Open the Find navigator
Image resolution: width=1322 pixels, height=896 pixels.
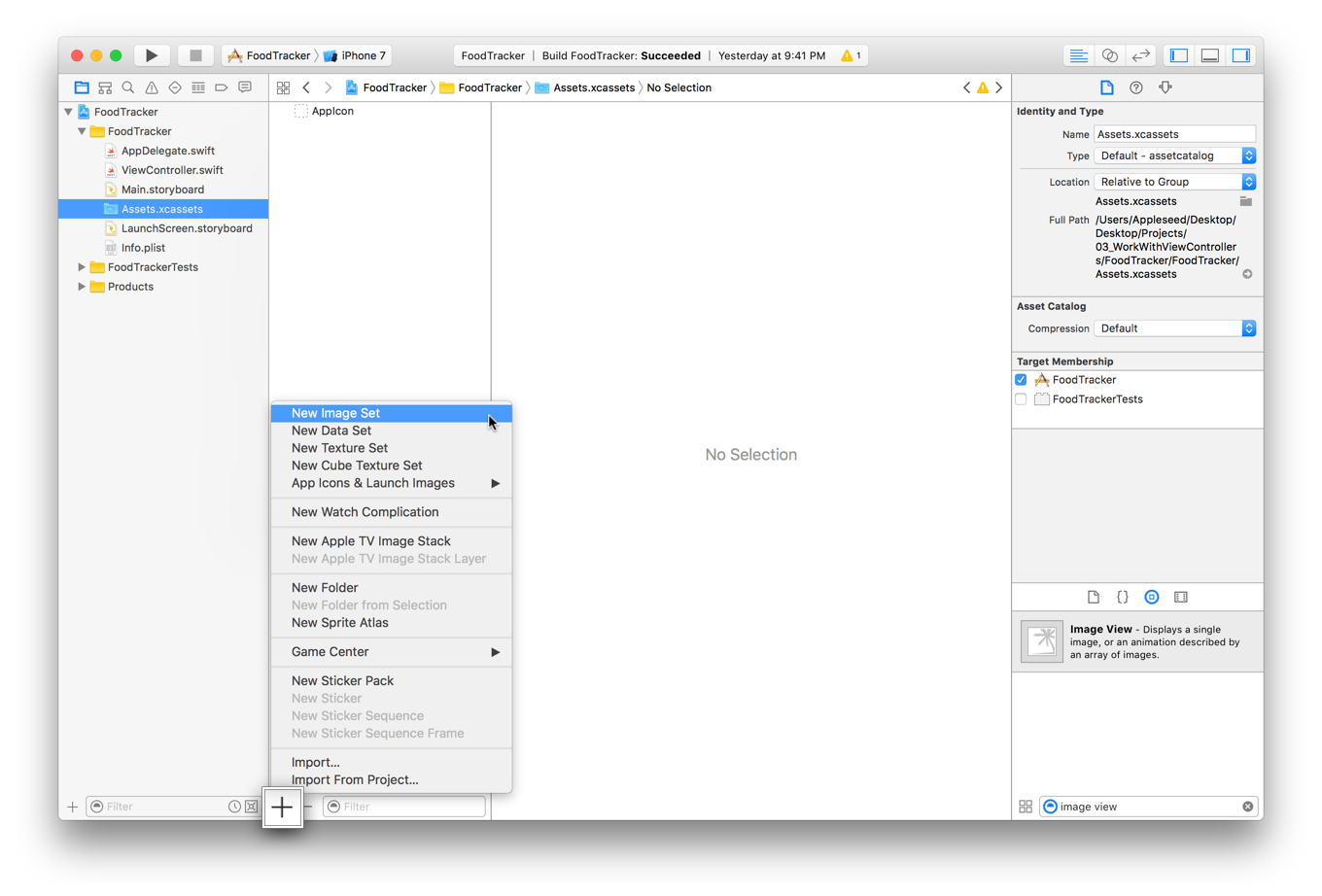coord(128,87)
